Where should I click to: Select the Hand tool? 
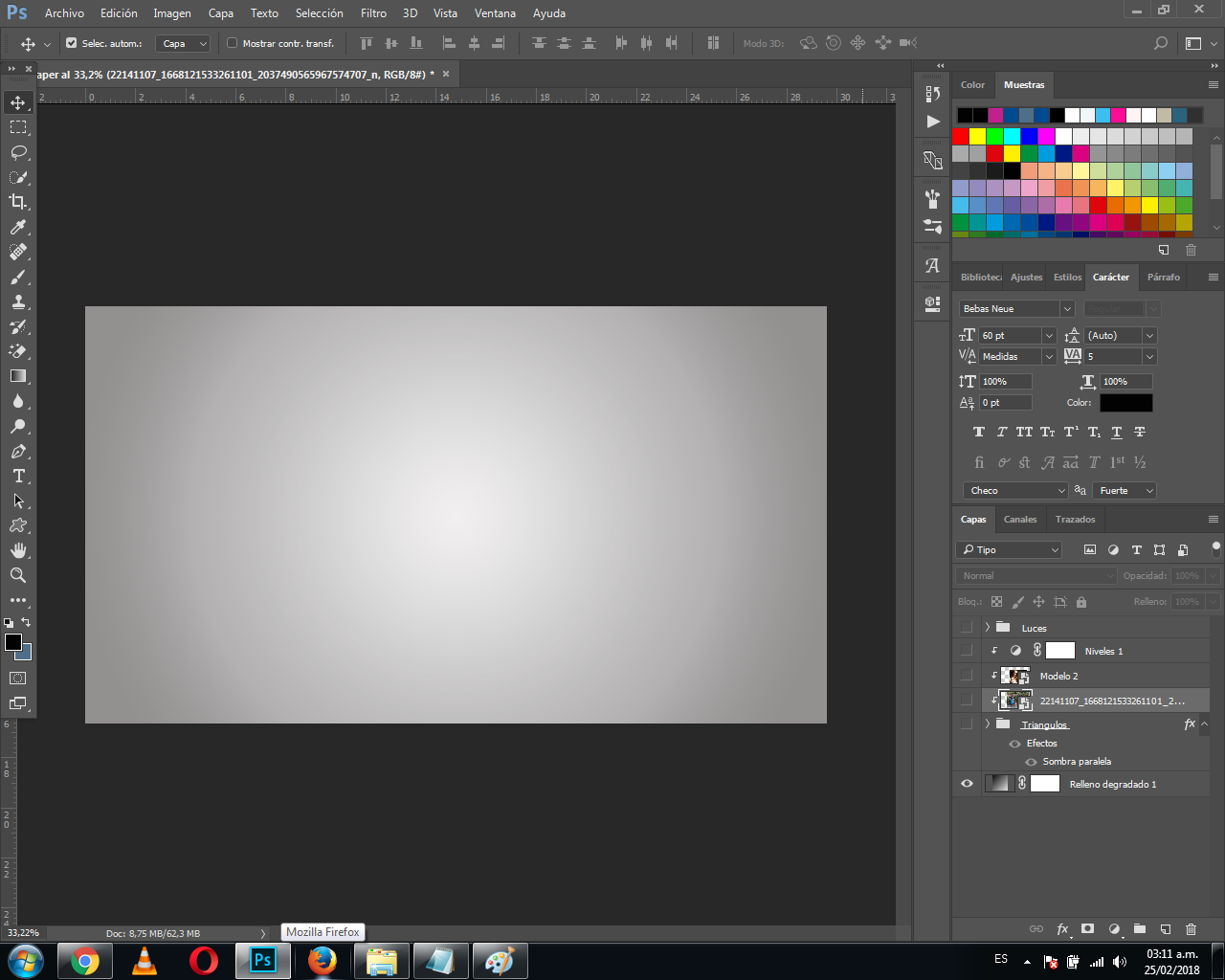[x=18, y=550]
